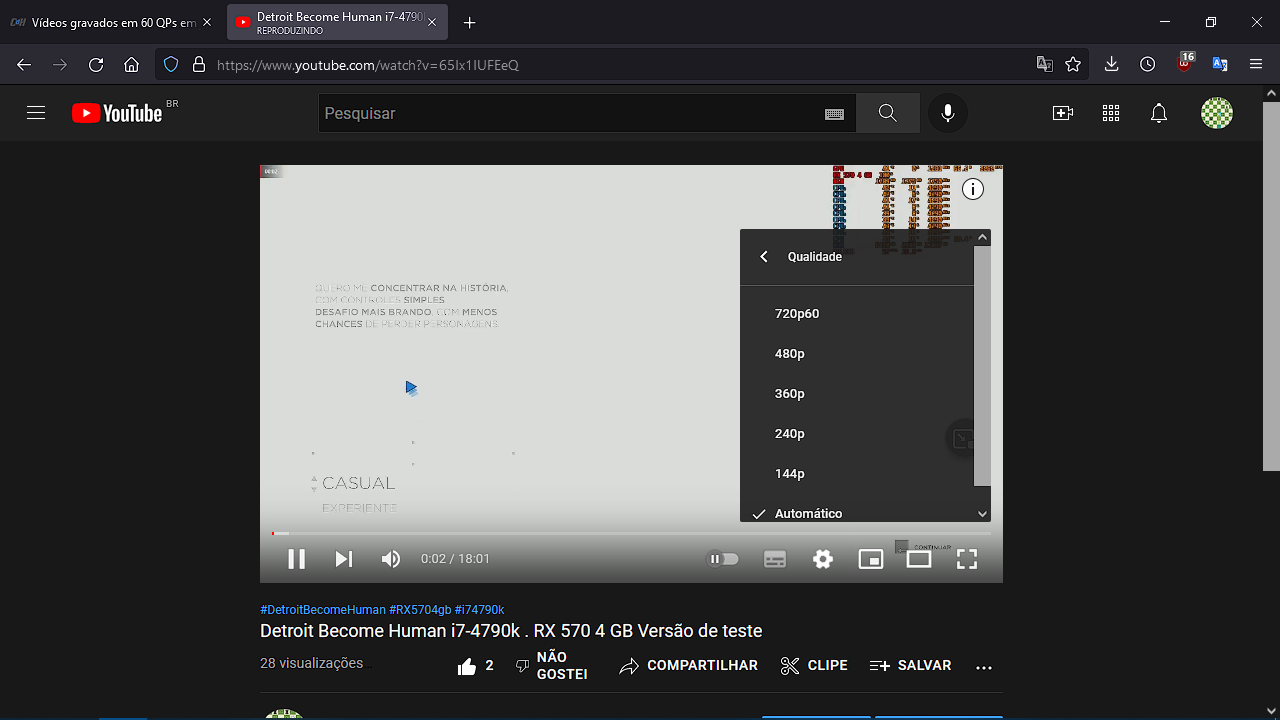Image resolution: width=1280 pixels, height=720 pixels.
Task: Show video info card icon
Action: (x=973, y=189)
